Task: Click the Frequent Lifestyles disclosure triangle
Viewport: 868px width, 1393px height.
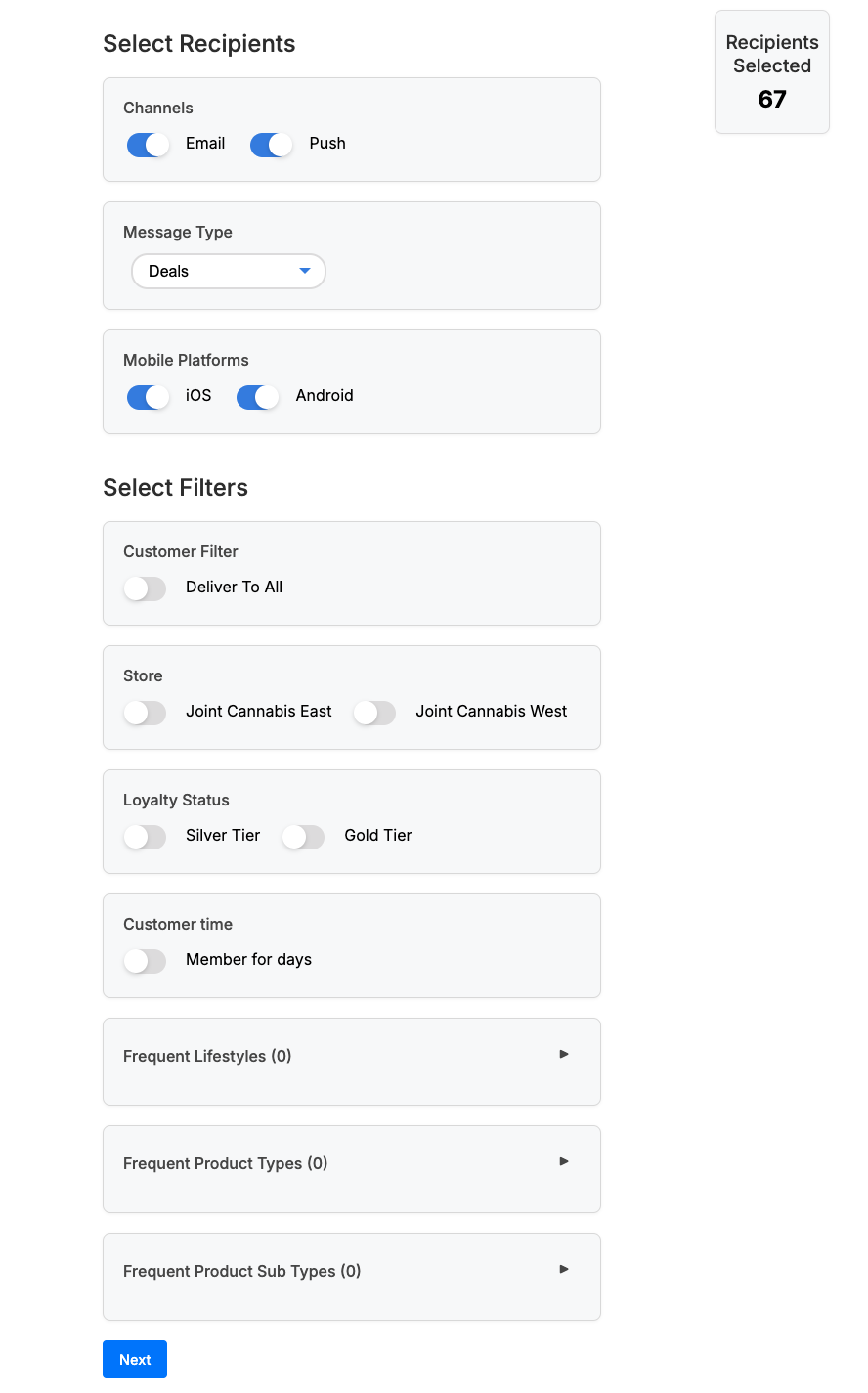Action: [x=564, y=1054]
